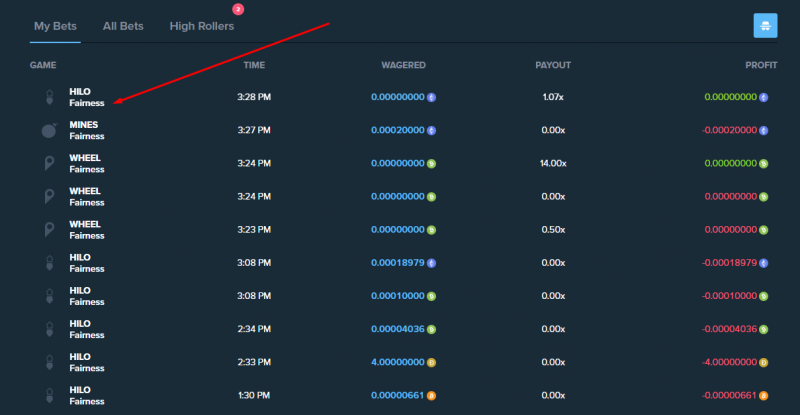Click wagered amount 4.00000000

click(x=397, y=362)
